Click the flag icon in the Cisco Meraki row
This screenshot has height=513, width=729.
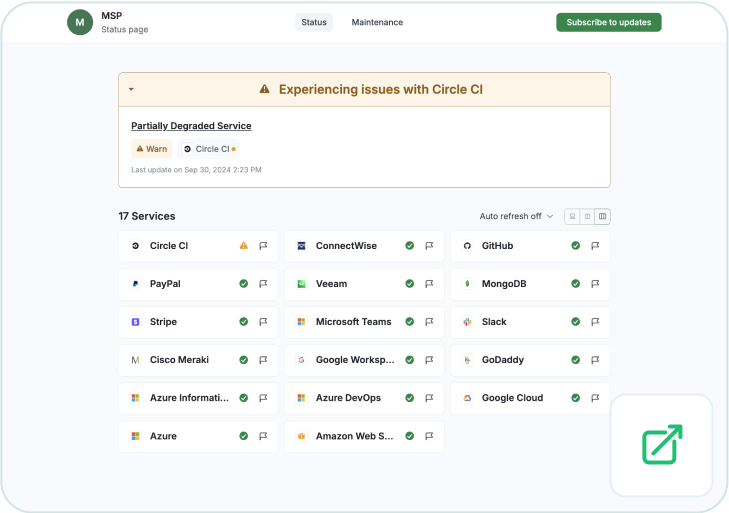click(263, 360)
